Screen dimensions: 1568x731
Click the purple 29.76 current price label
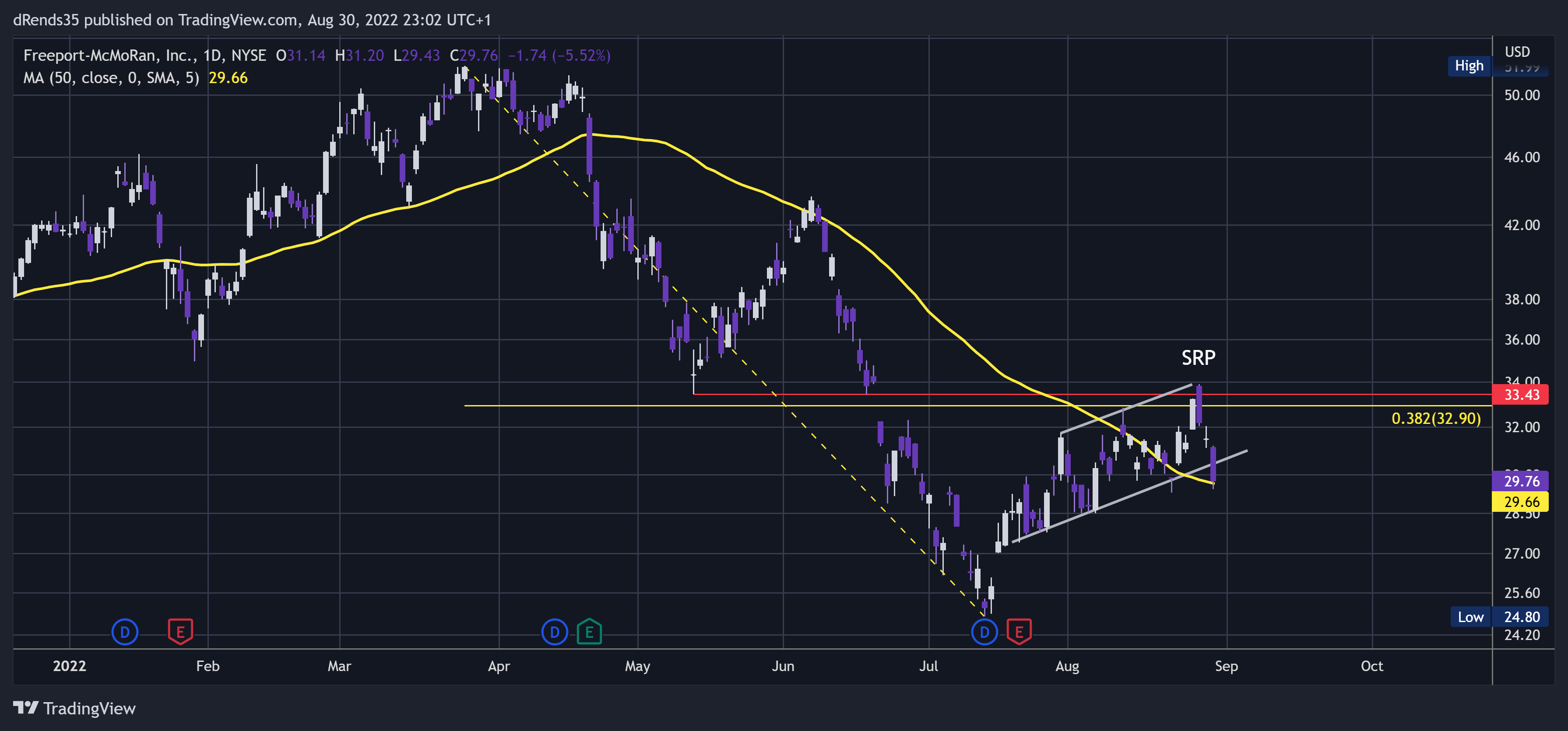click(x=1521, y=481)
